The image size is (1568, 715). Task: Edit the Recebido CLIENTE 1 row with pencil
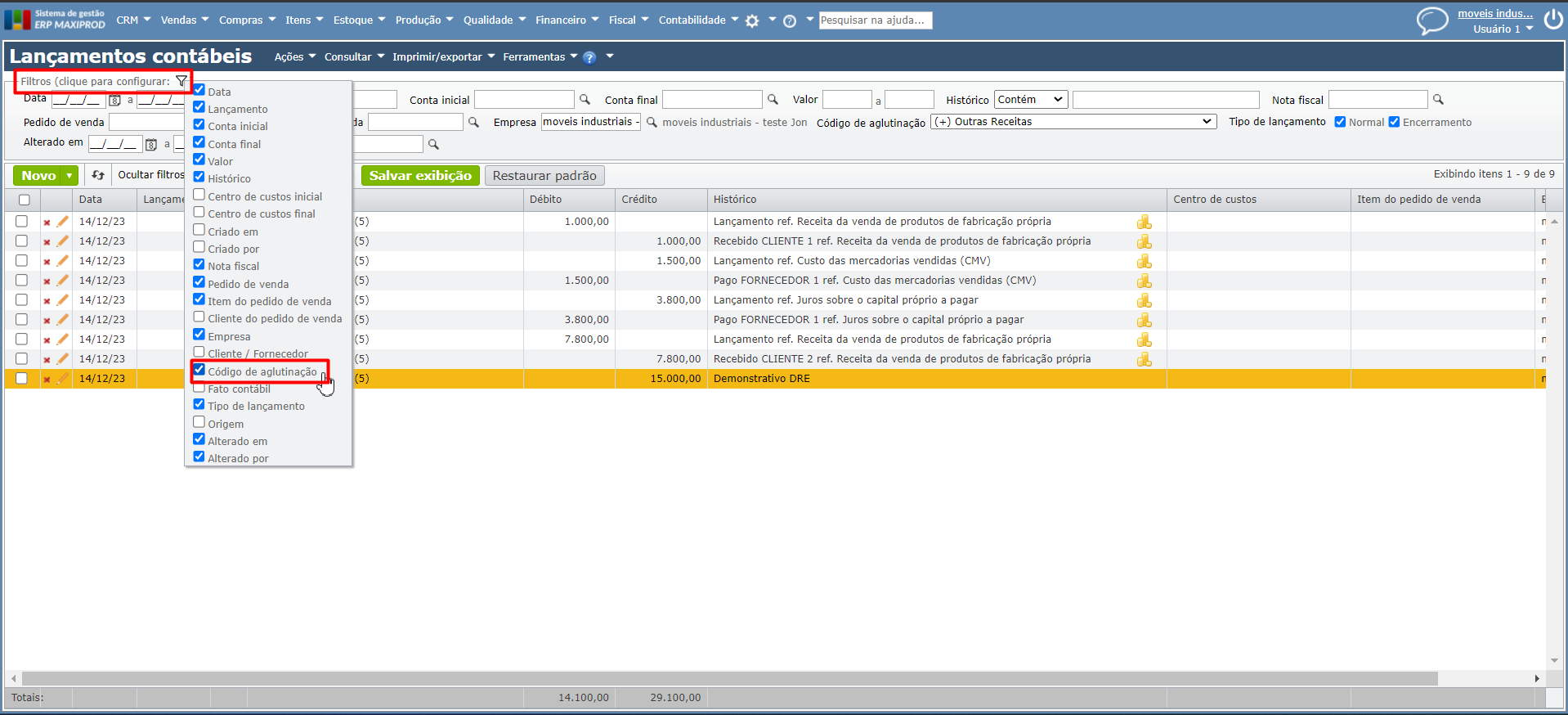(x=62, y=241)
